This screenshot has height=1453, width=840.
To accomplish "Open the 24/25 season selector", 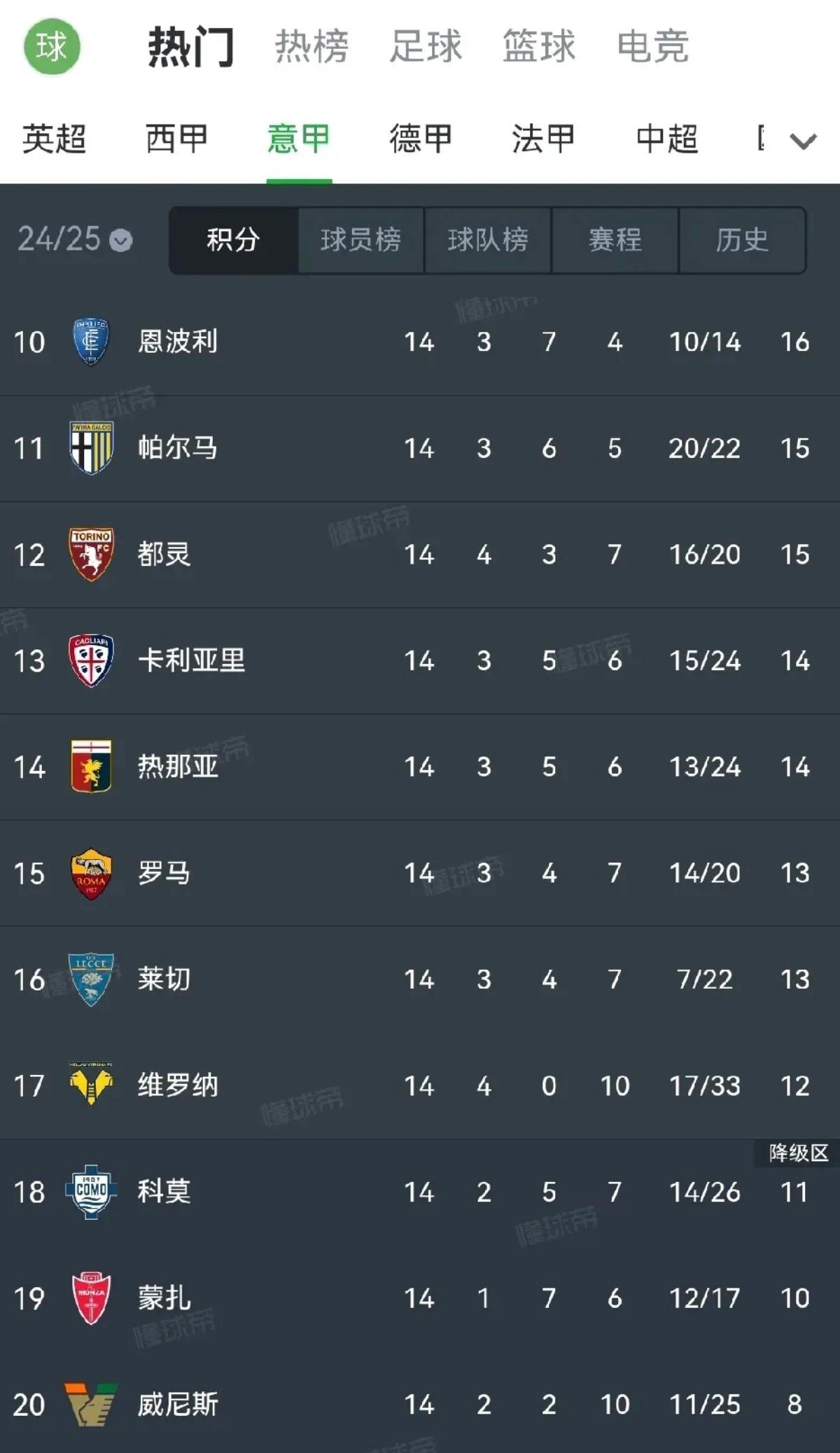I will pyautogui.click(x=74, y=239).
